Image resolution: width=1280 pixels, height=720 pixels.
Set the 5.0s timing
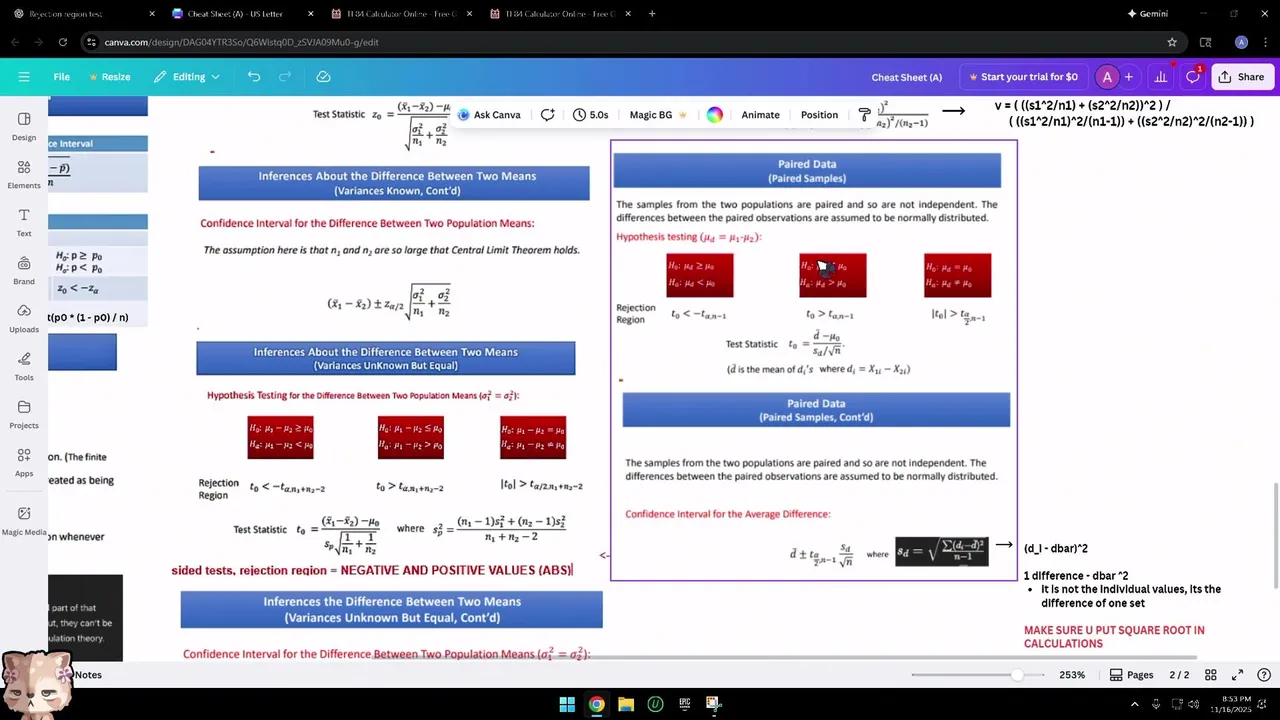click(x=591, y=115)
